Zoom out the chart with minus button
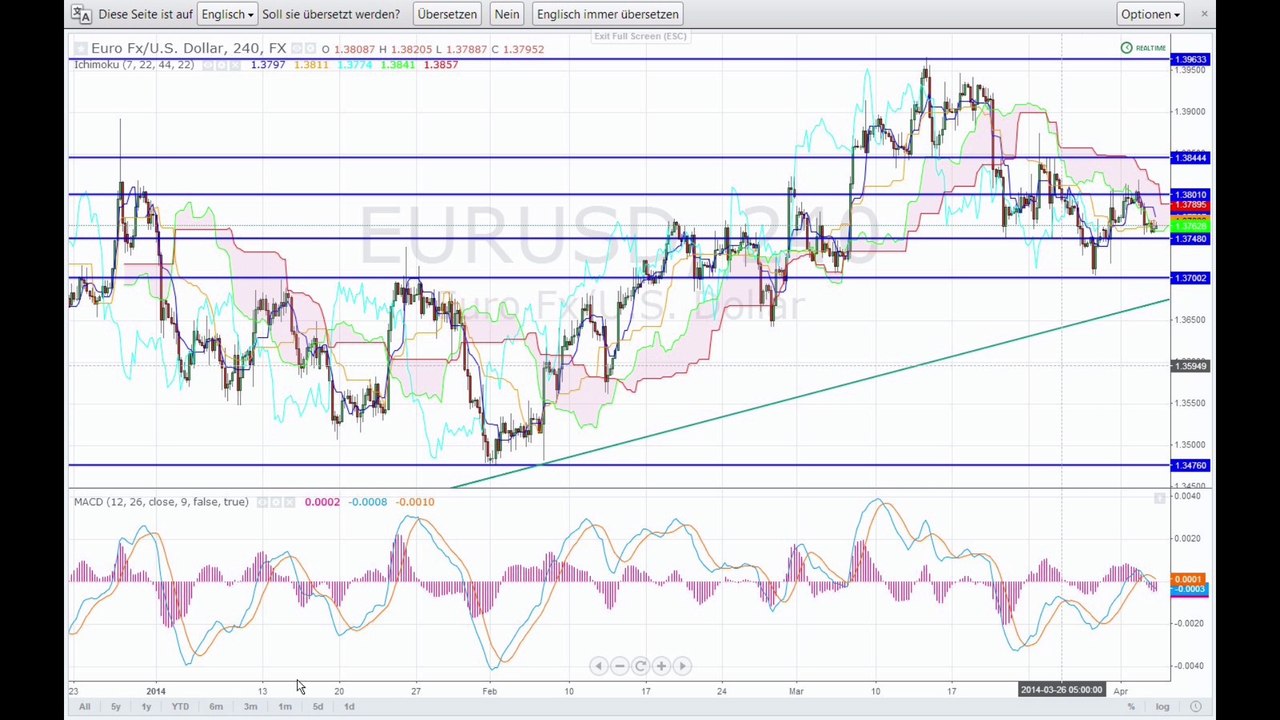This screenshot has height=720, width=1280. 619,666
